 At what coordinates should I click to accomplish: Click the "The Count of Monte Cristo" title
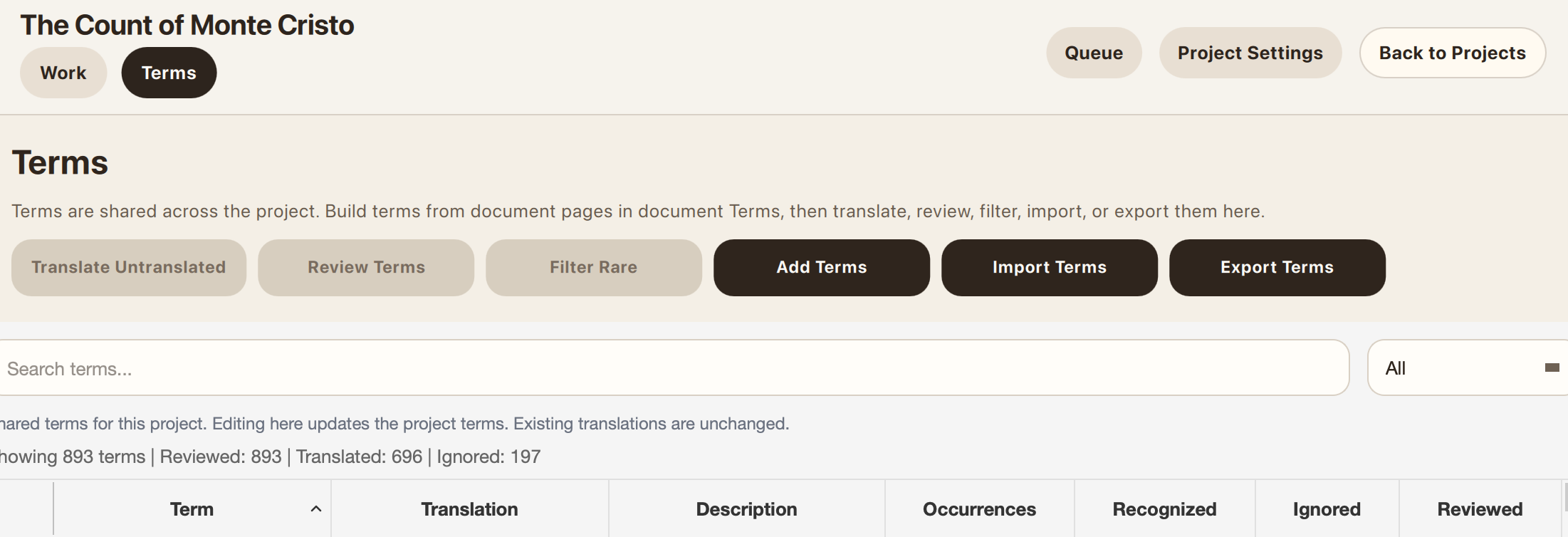tap(187, 25)
